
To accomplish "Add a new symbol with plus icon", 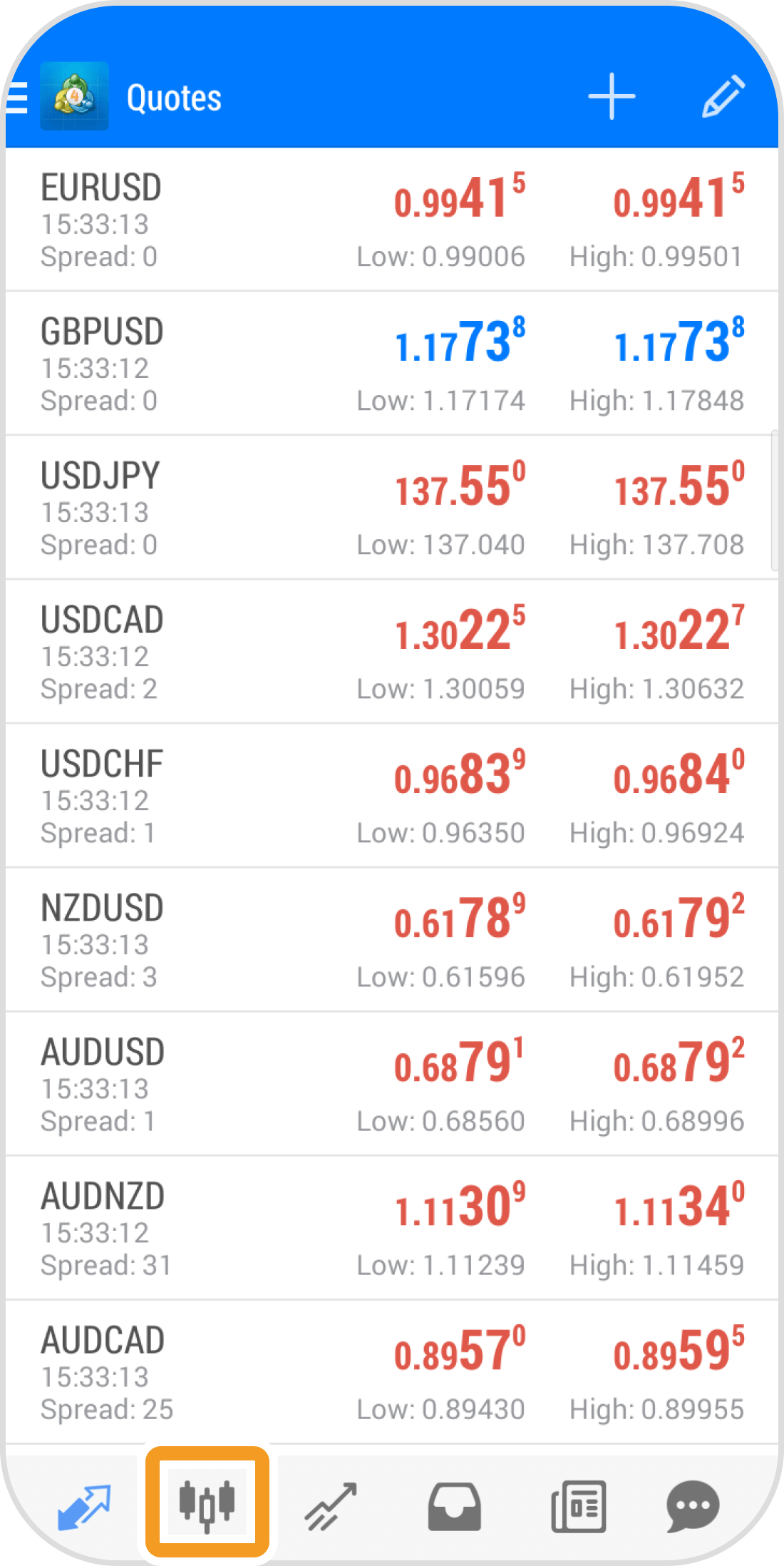I will pyautogui.click(x=612, y=96).
